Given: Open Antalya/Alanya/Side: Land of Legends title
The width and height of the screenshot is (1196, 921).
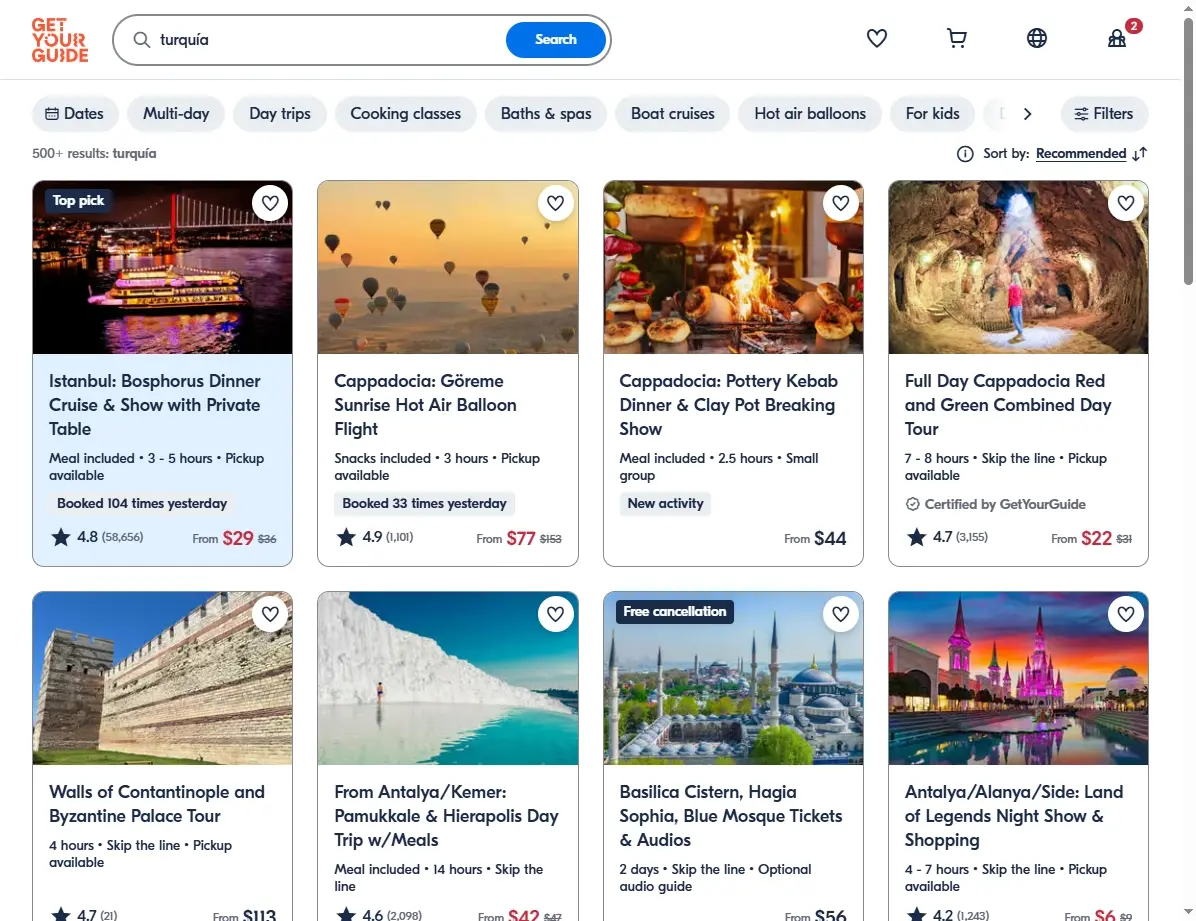Looking at the screenshot, I should coord(1014,816).
